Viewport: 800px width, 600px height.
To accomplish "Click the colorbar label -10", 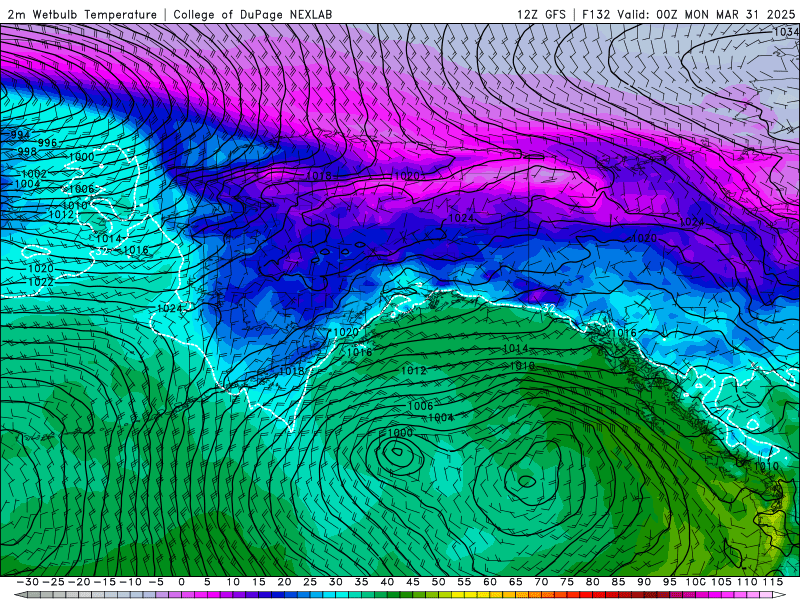I will 130,582.
